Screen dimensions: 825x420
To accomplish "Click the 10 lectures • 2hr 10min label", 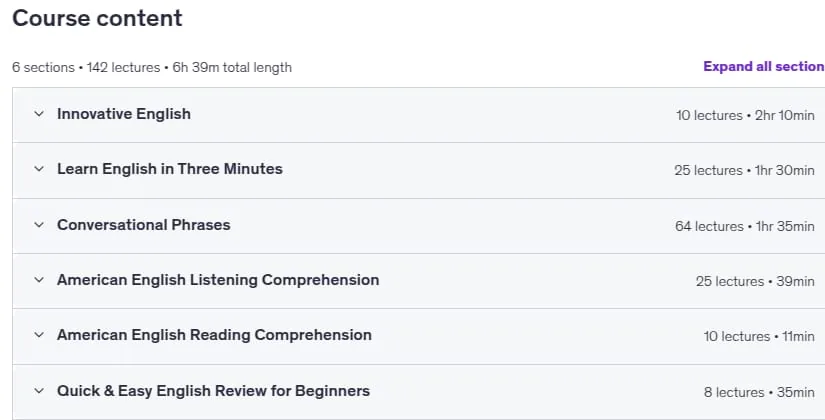I will [745, 115].
